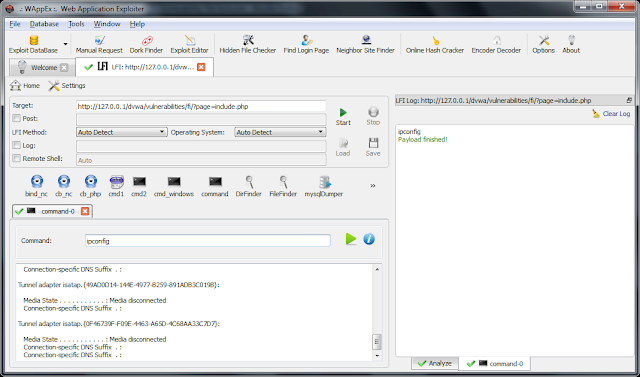The height and width of the screenshot is (377, 640).
Task: Open the Database menu
Action: (44, 24)
